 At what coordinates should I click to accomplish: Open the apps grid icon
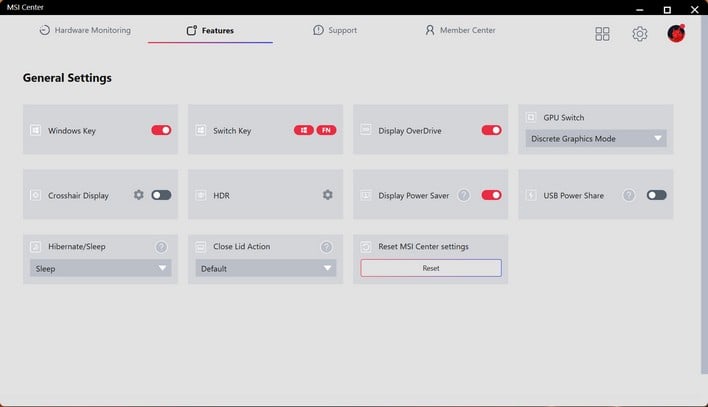tap(602, 33)
